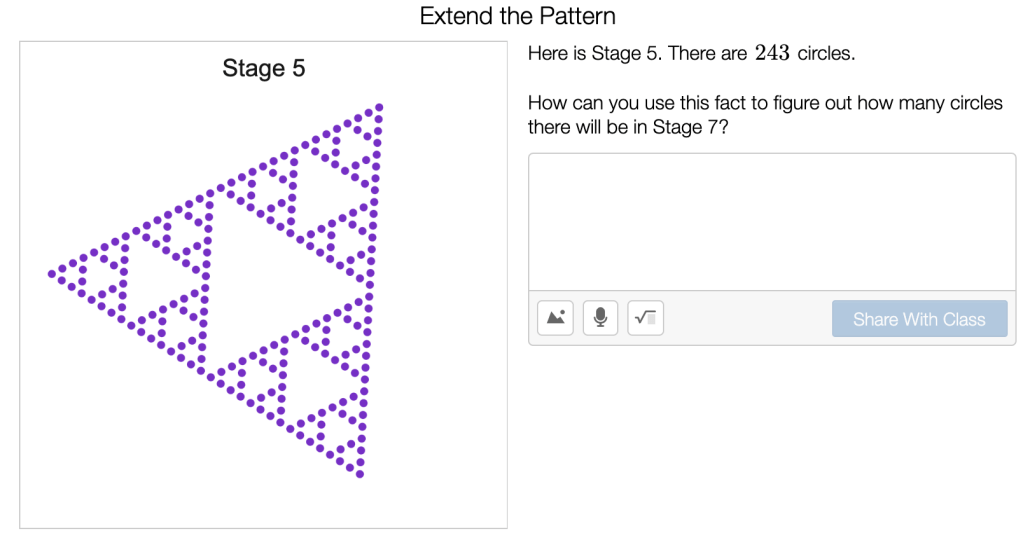The image size is (1023, 538).
Task: Select the "Extend the Pattern" heading
Action: coord(517,16)
